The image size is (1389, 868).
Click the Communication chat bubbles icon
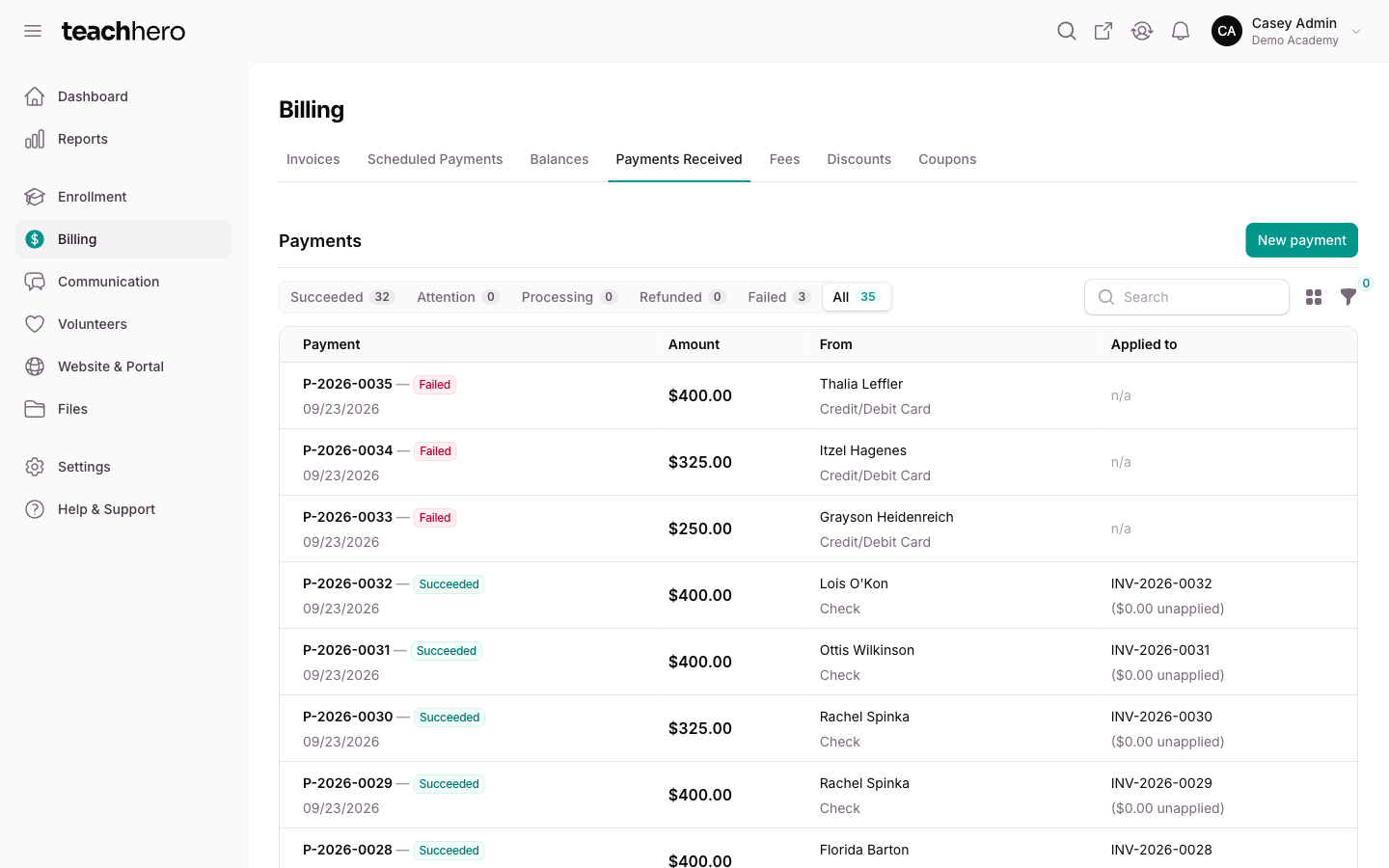point(35,282)
